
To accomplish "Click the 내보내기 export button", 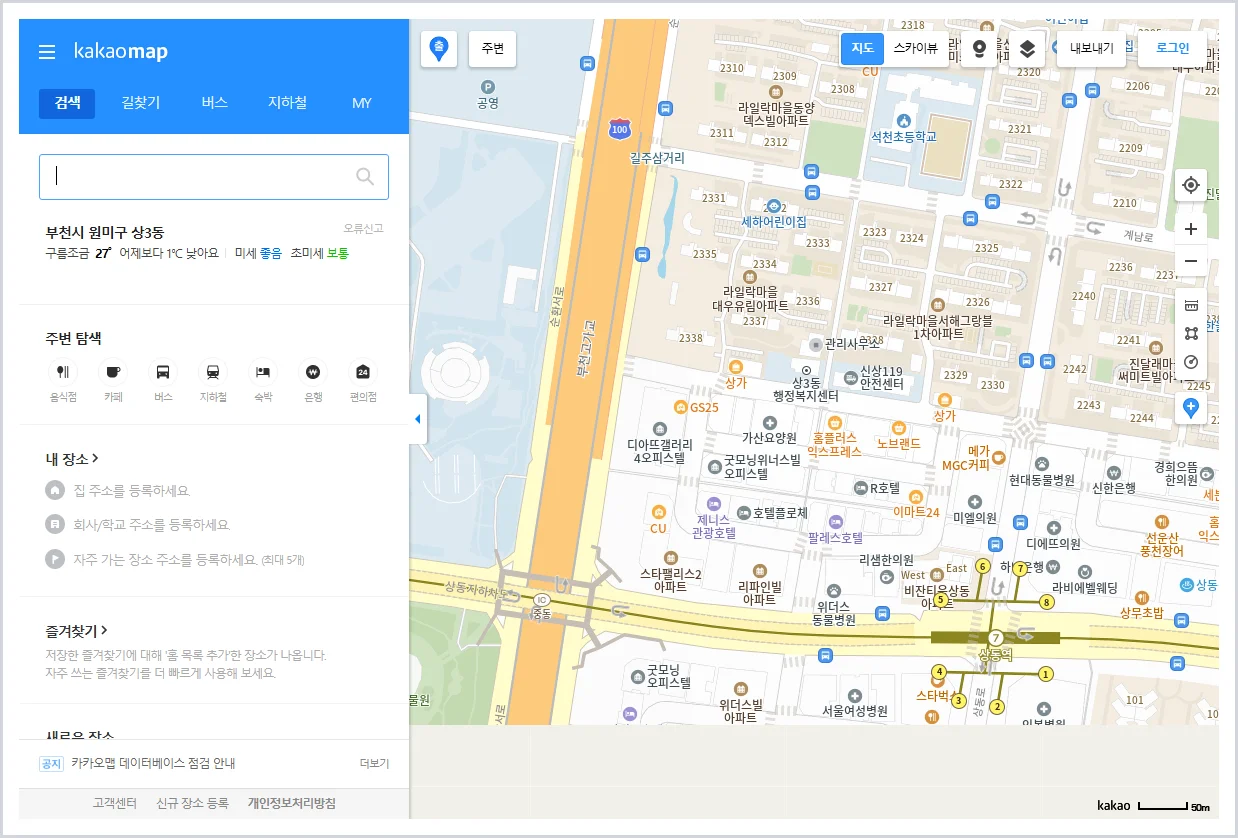I will pos(1092,48).
